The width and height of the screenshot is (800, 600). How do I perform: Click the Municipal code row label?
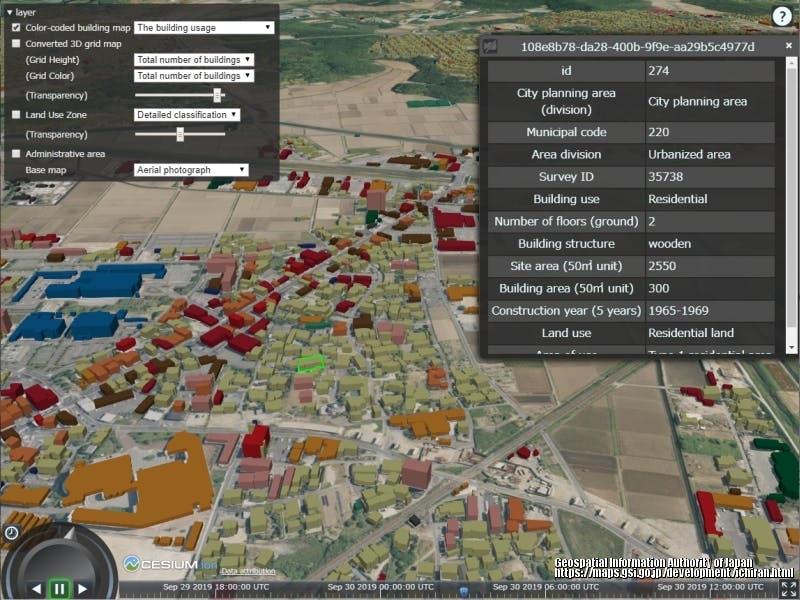pos(566,132)
